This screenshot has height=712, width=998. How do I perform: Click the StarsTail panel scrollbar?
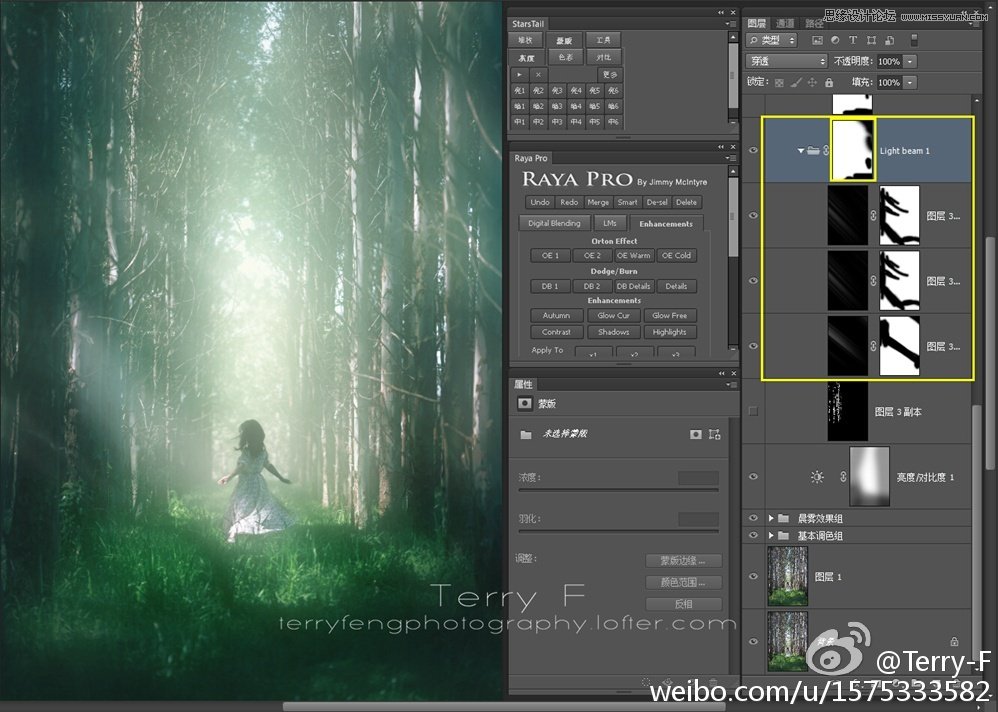[733, 76]
